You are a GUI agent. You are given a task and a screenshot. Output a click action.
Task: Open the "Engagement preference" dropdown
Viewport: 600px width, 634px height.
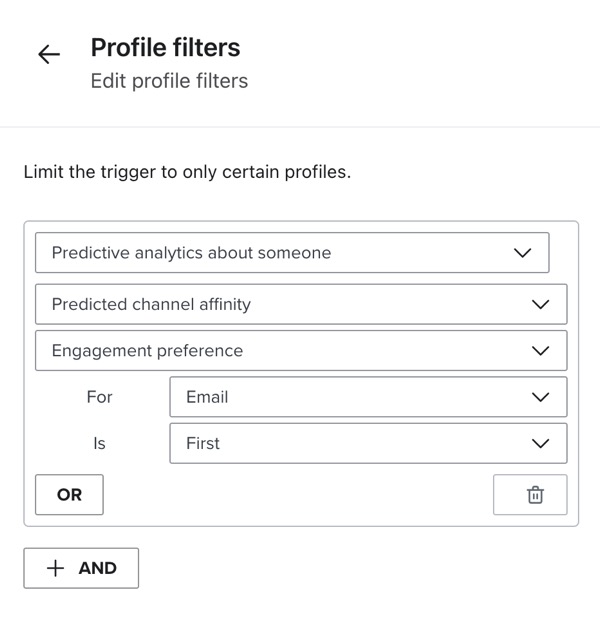(300, 351)
